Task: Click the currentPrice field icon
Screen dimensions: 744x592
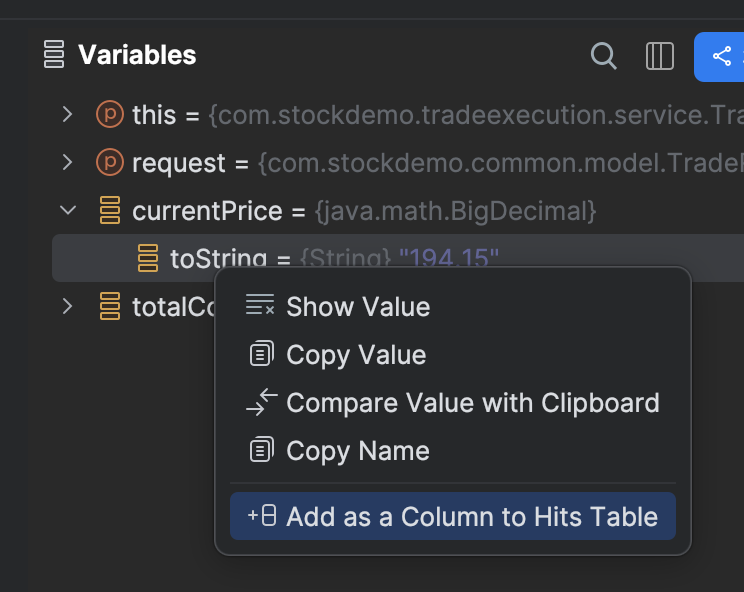Action: pyautogui.click(x=110, y=211)
